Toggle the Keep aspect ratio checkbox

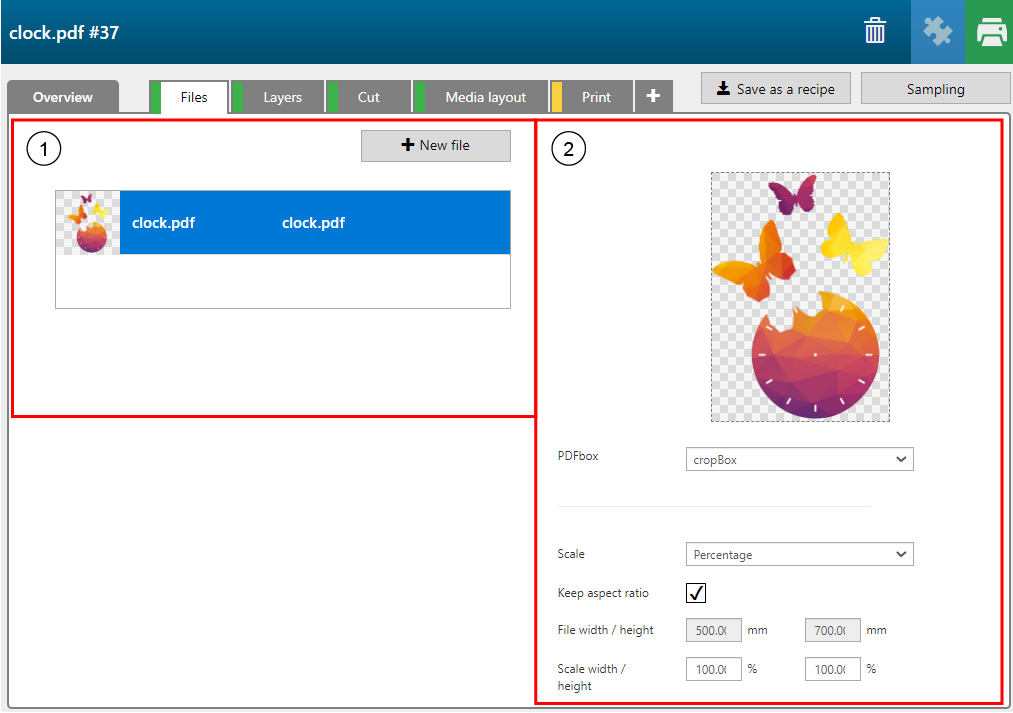(x=696, y=593)
